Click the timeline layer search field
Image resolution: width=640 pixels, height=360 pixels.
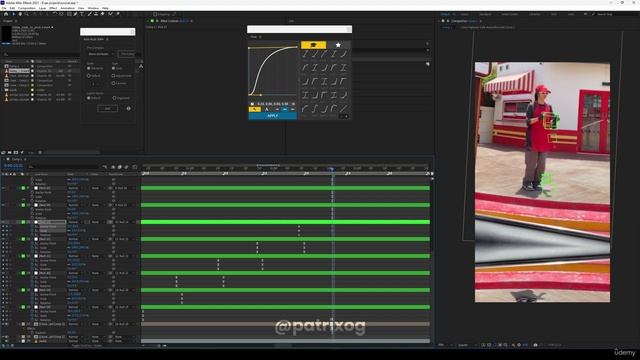click(63, 167)
